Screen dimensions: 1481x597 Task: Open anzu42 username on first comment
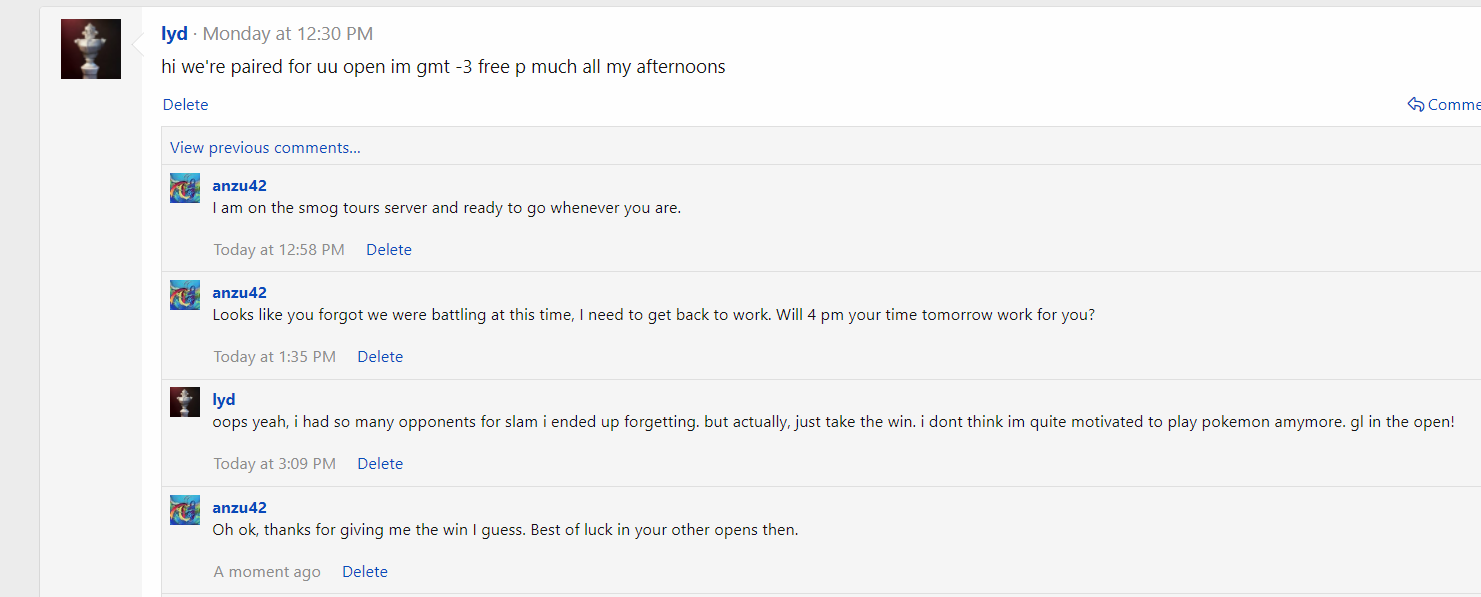click(x=240, y=186)
